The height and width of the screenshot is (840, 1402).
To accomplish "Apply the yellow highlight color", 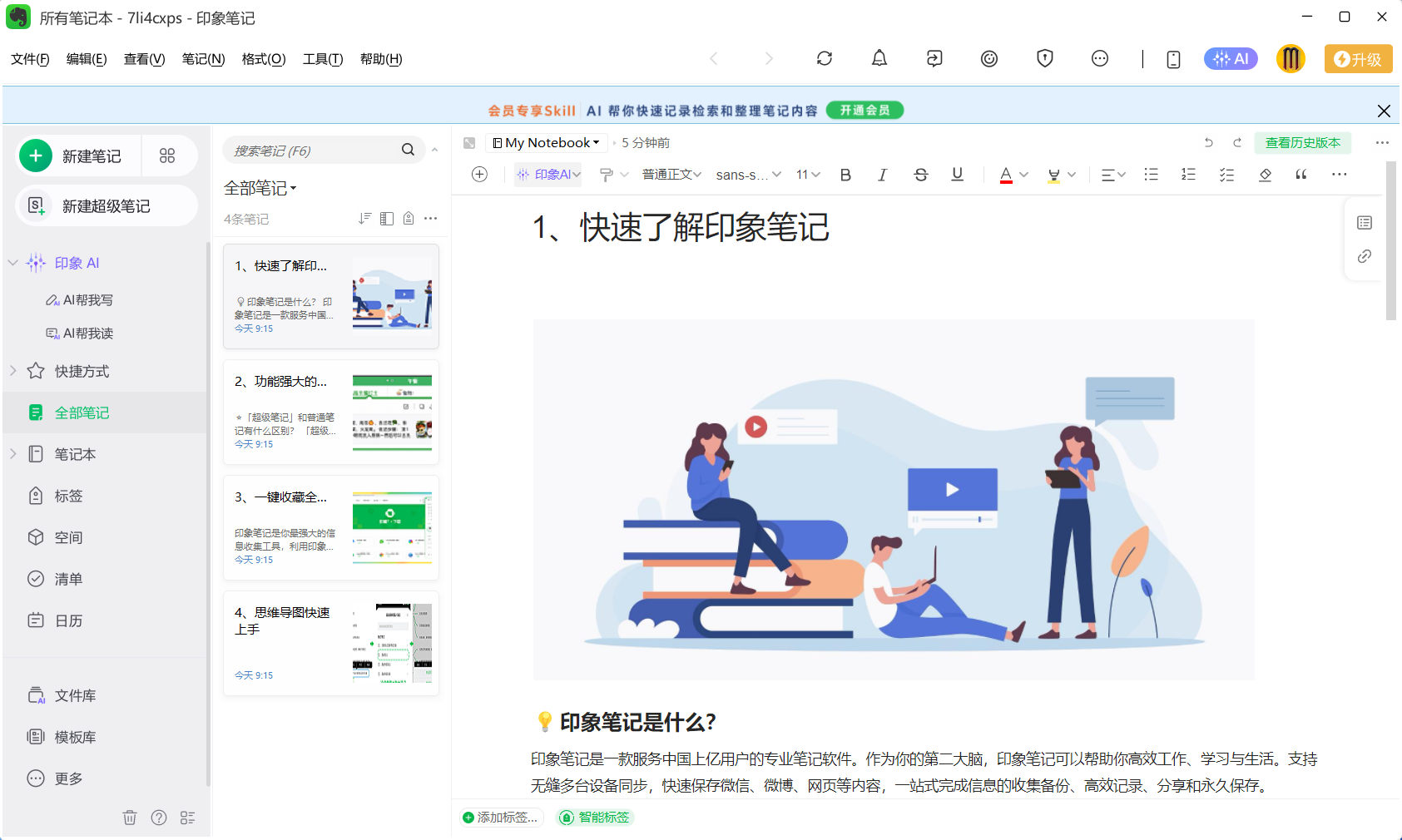I will point(1054,175).
